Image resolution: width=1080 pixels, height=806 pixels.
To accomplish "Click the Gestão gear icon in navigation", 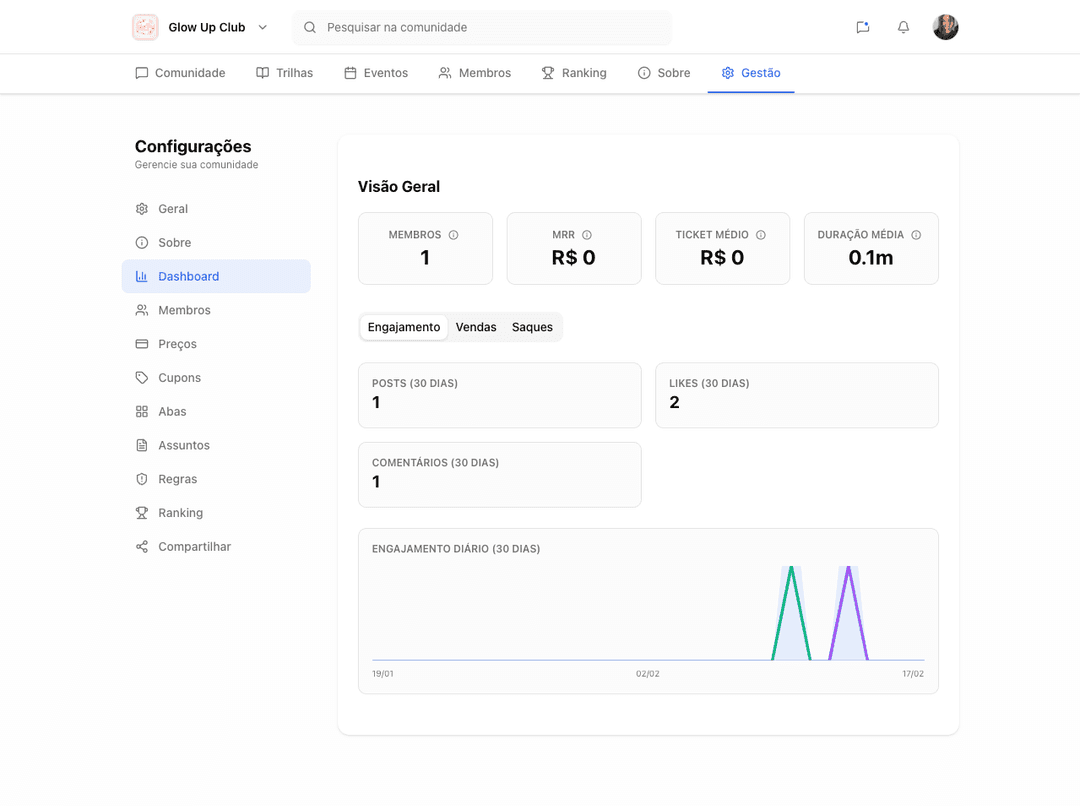I will click(727, 72).
